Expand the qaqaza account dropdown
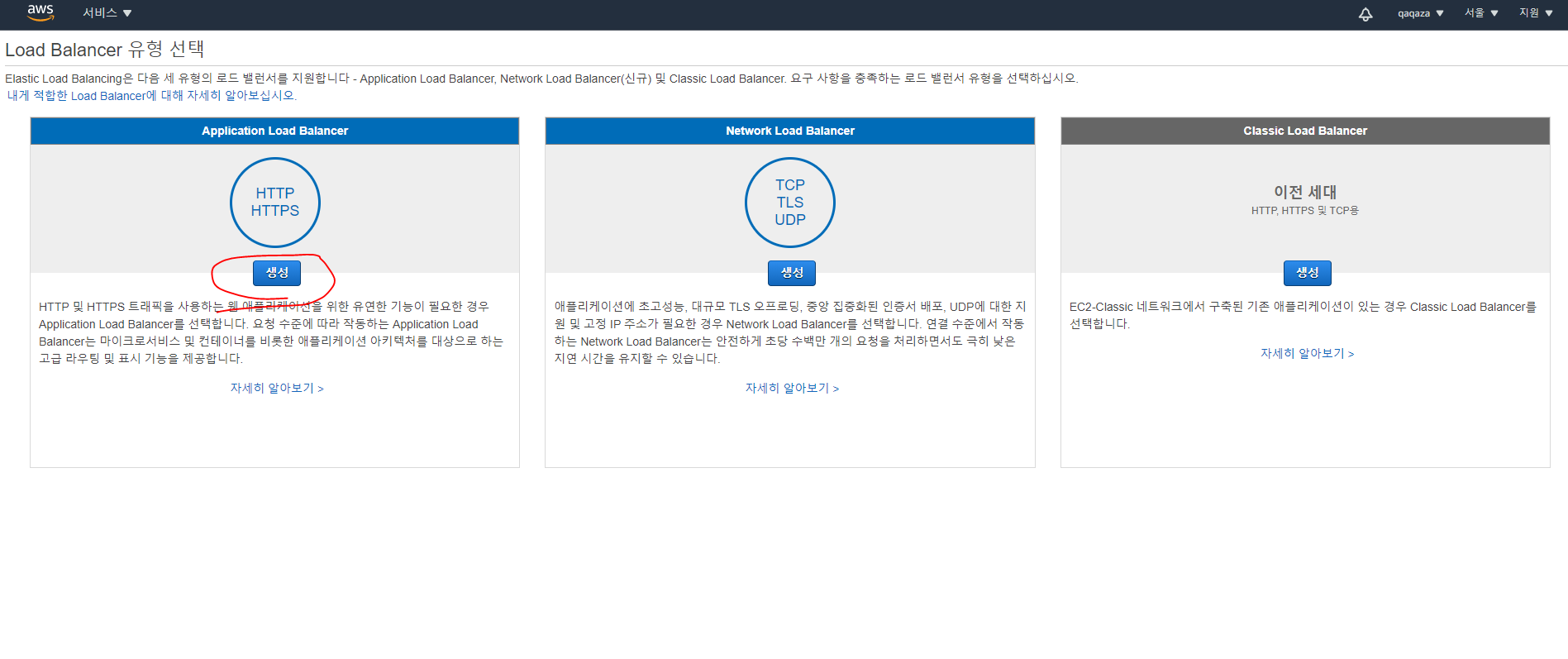The image size is (1568, 659). 1420,13
